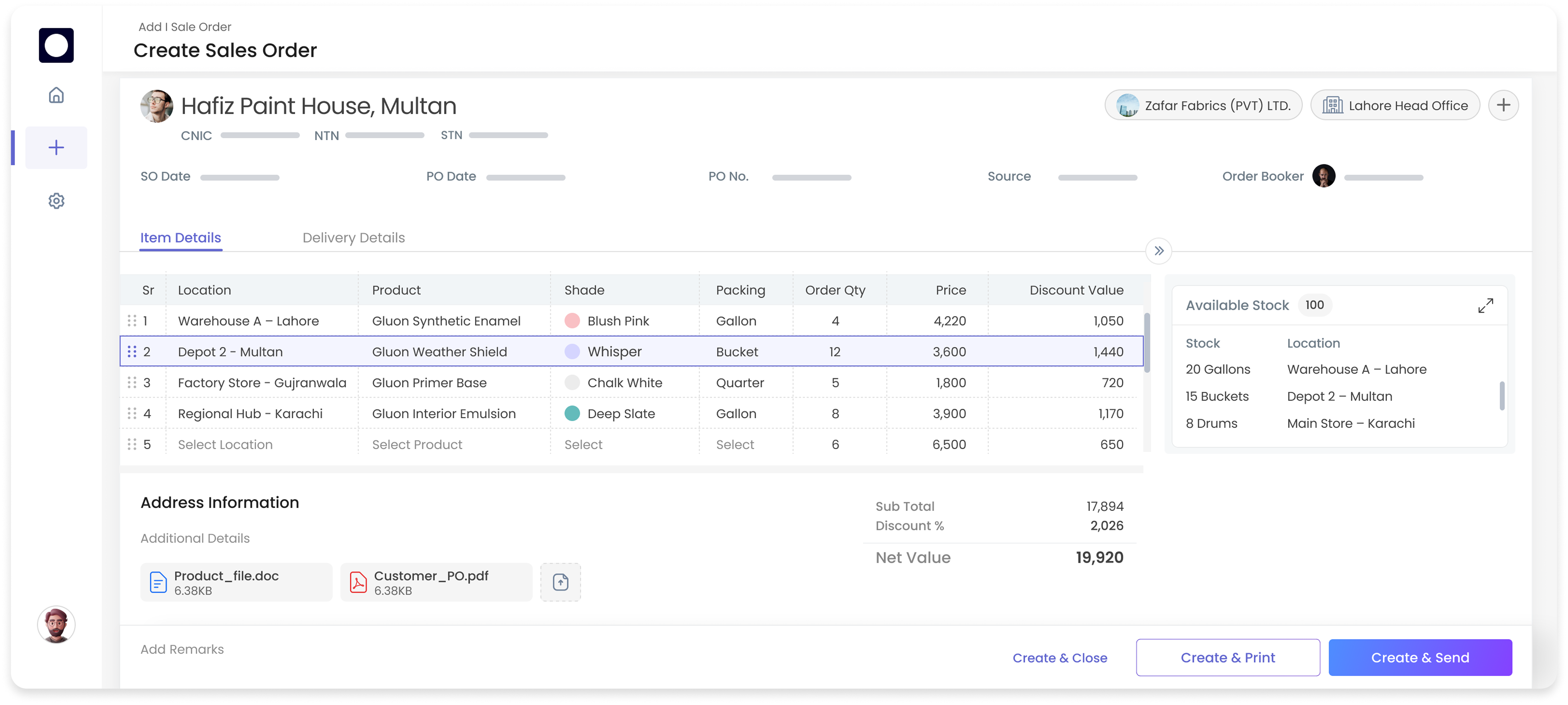
Task: Select the Item Details tab
Action: coord(180,238)
